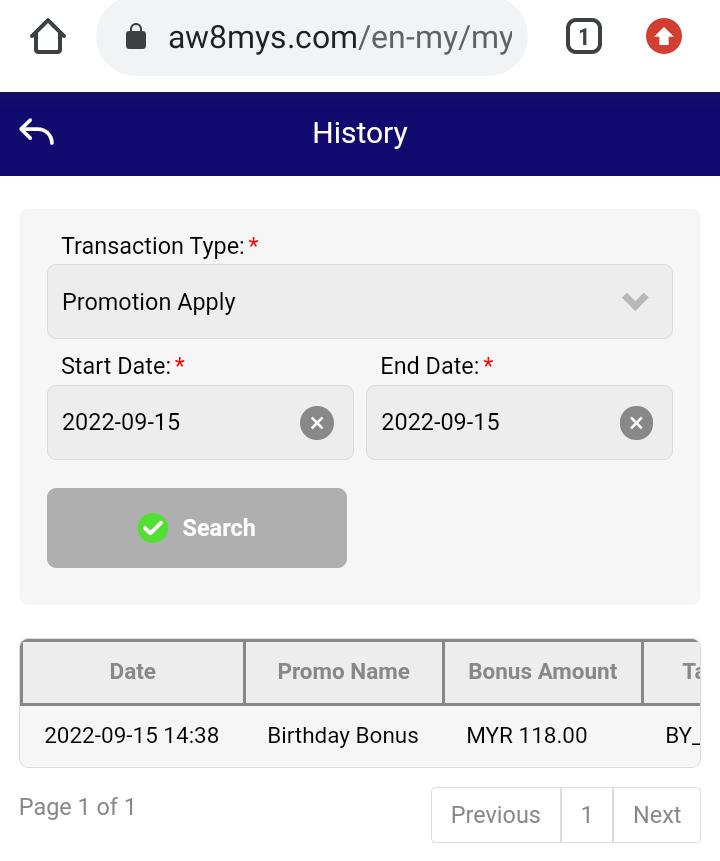Tap the Bonus Amount column header
Screen dimensions: 720x861
(x=542, y=672)
